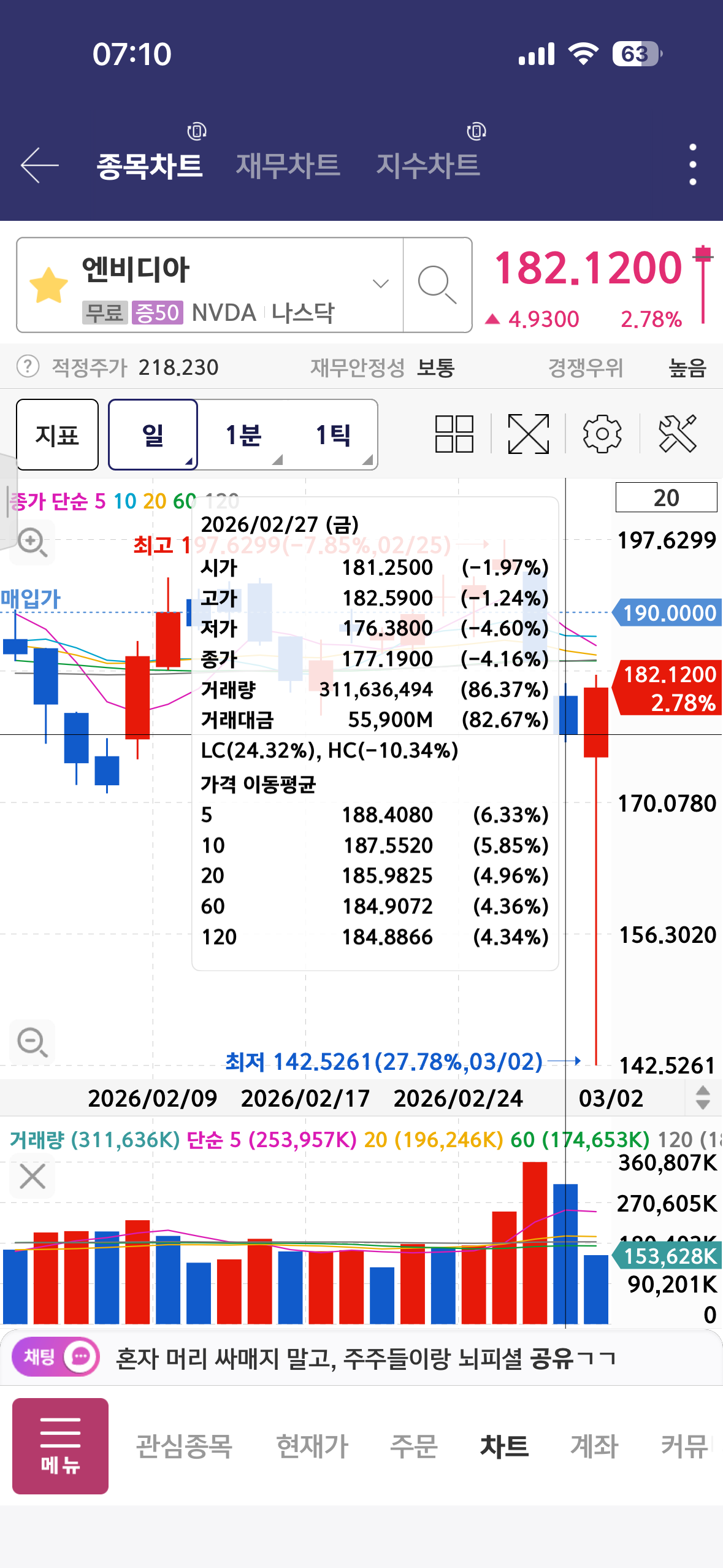Expand the 엔비디아 stock selector dropdown

[380, 283]
